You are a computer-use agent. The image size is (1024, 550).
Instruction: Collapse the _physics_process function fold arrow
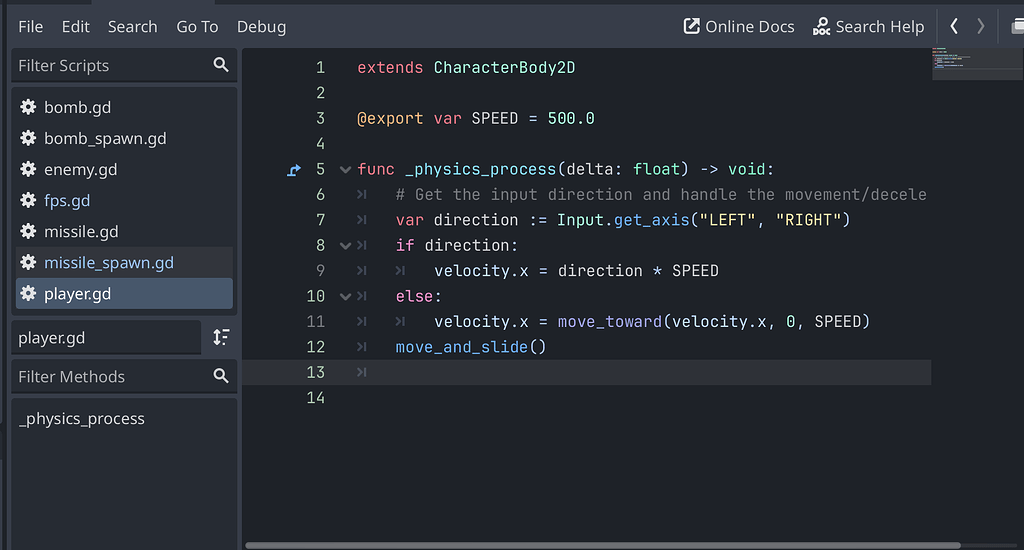(x=345, y=170)
